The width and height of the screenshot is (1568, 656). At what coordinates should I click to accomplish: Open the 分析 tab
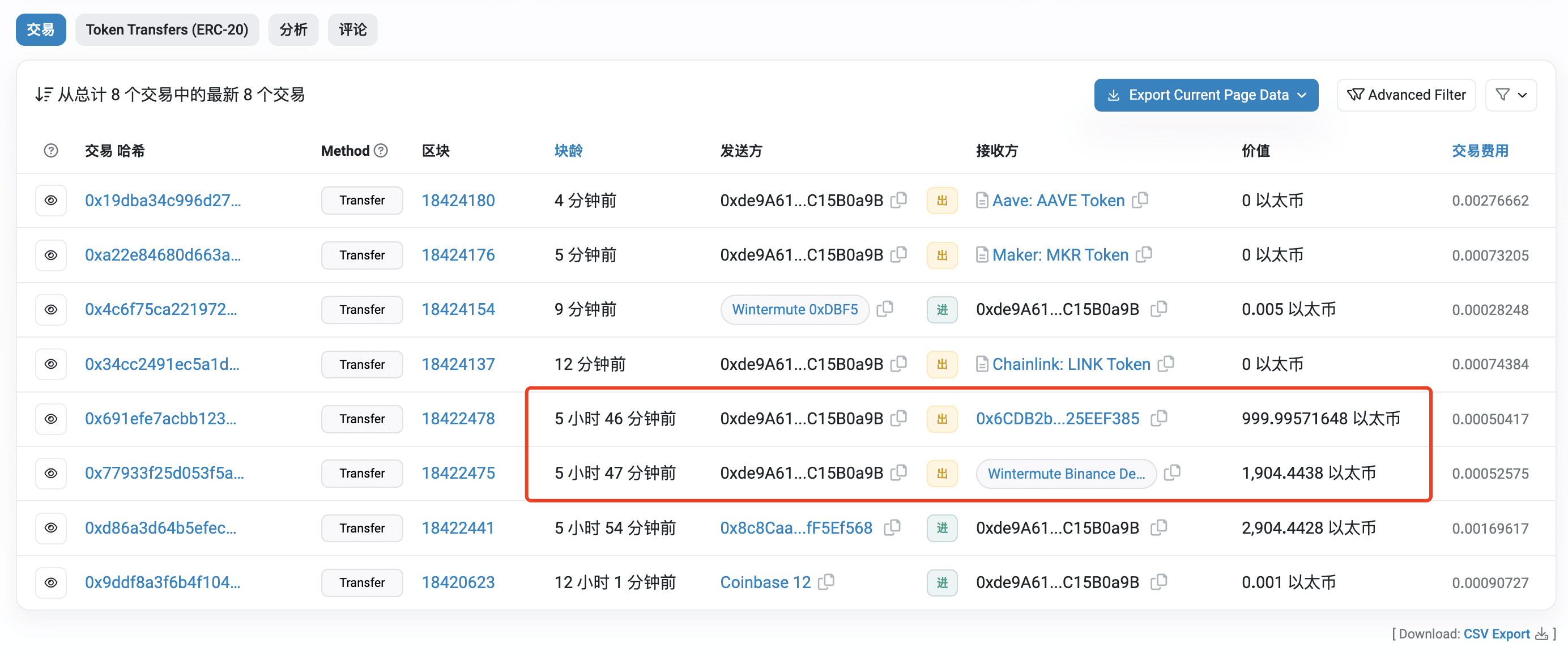(293, 29)
